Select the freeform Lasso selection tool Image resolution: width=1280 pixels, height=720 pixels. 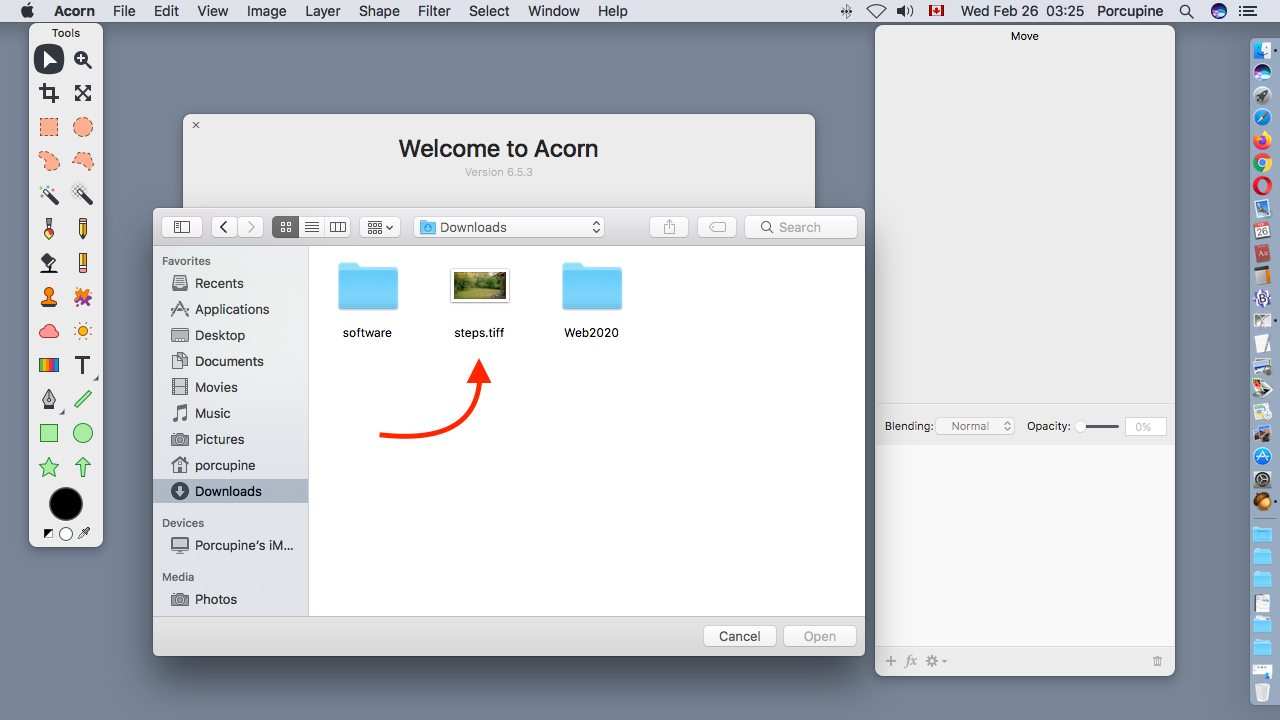pos(49,161)
